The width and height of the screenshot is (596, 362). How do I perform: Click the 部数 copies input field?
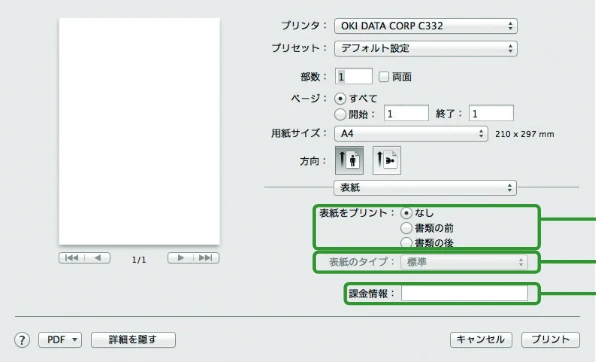point(353,76)
